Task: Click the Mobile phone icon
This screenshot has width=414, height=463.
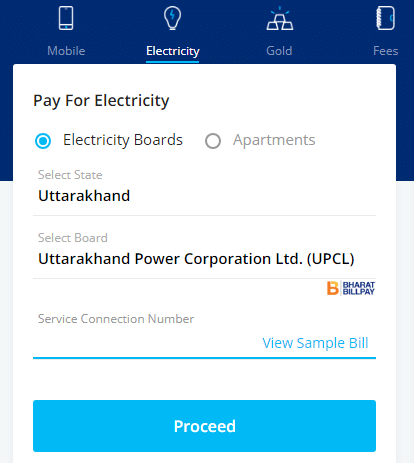Action: [66, 18]
